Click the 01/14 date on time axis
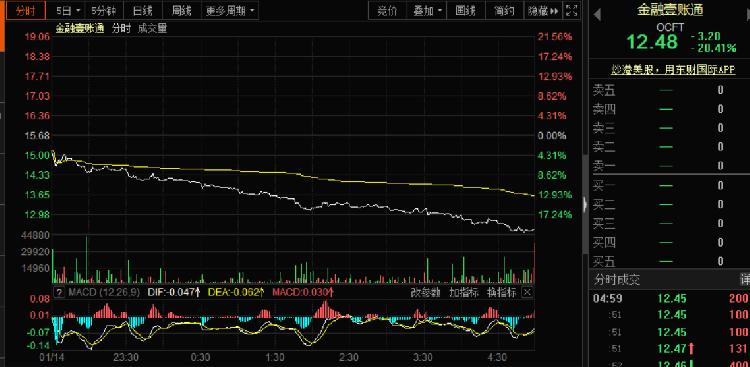This screenshot has height=367, width=750. point(52,357)
